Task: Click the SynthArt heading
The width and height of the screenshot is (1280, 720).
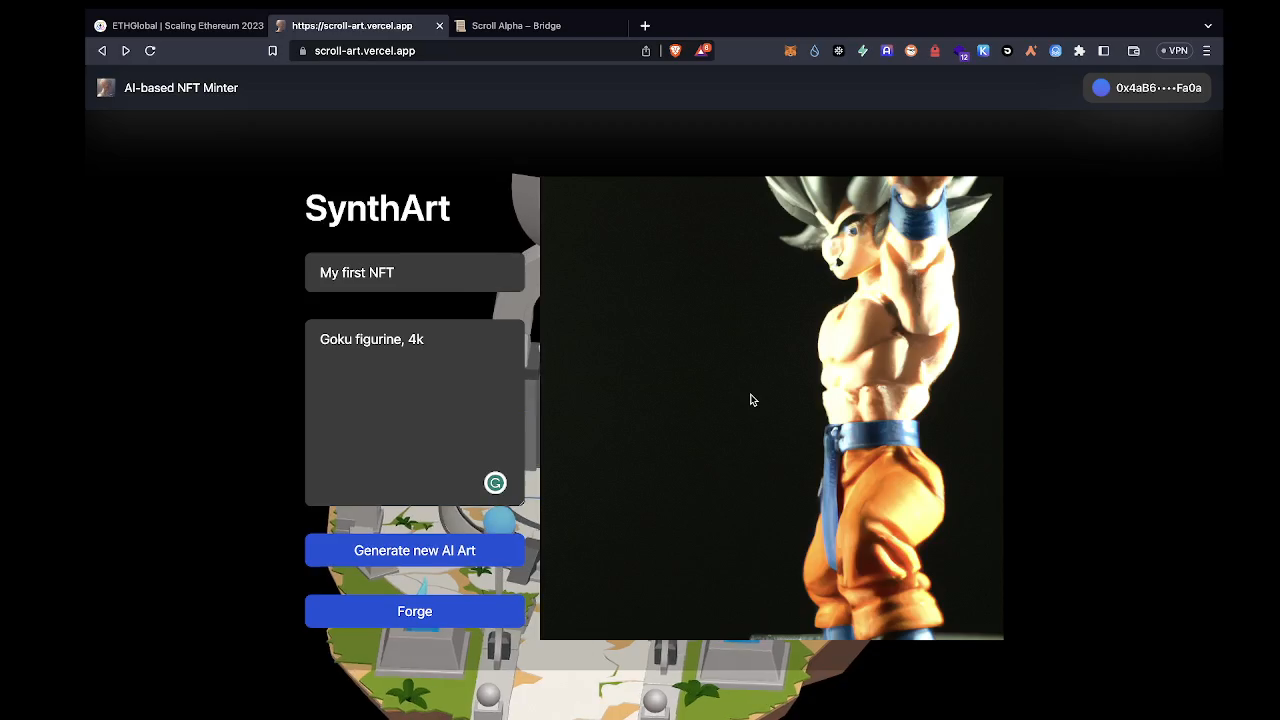Action: 377,209
